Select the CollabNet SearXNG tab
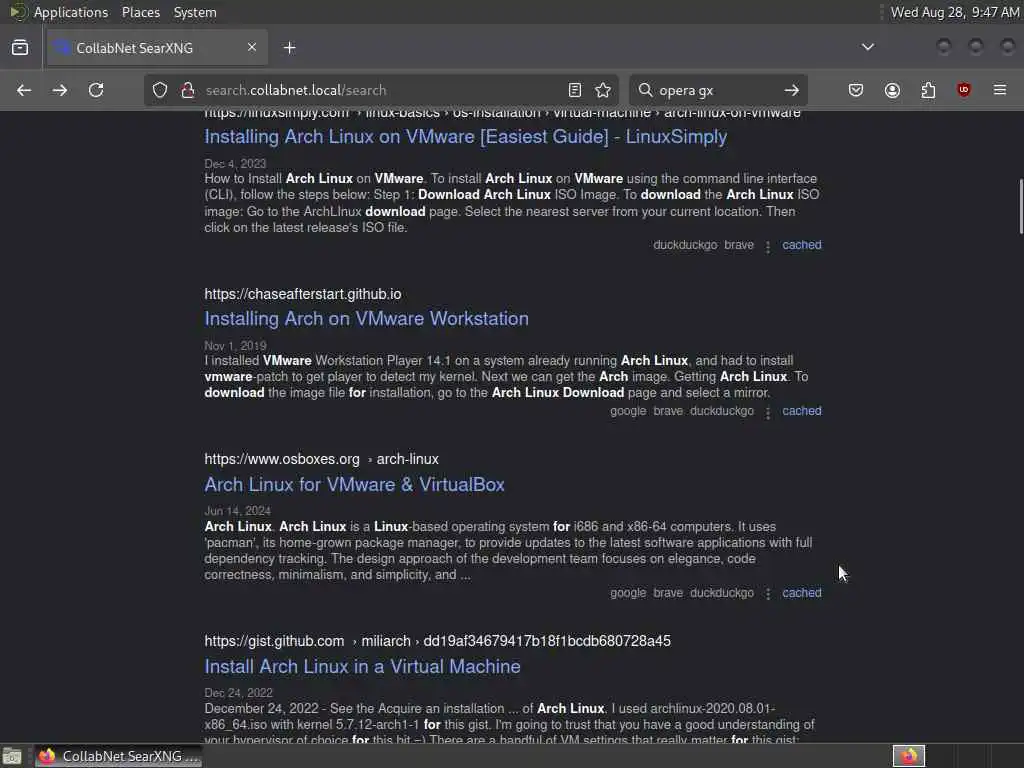The width and height of the screenshot is (1024, 768). 157,48
